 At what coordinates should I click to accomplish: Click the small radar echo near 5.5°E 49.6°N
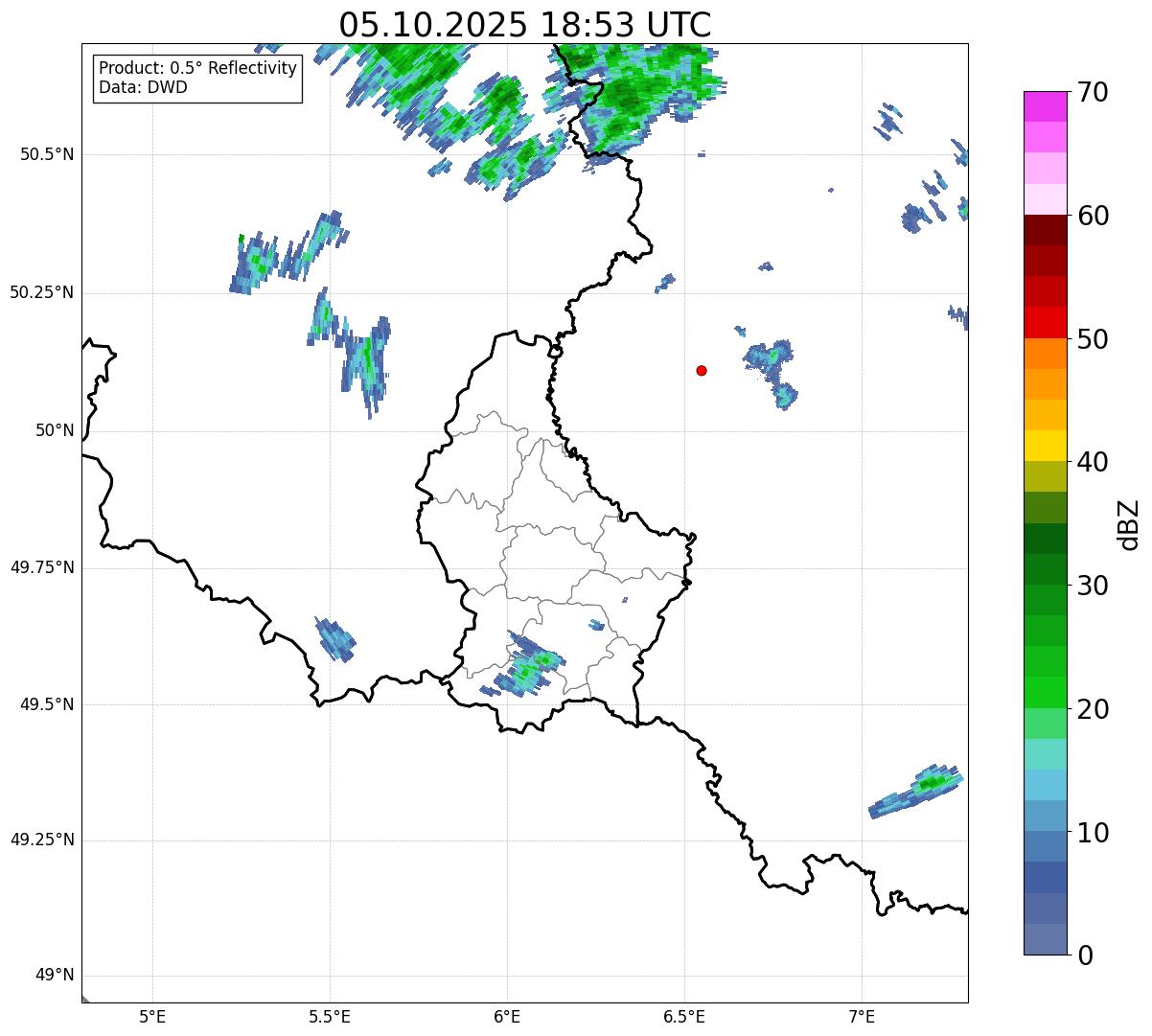(x=335, y=639)
